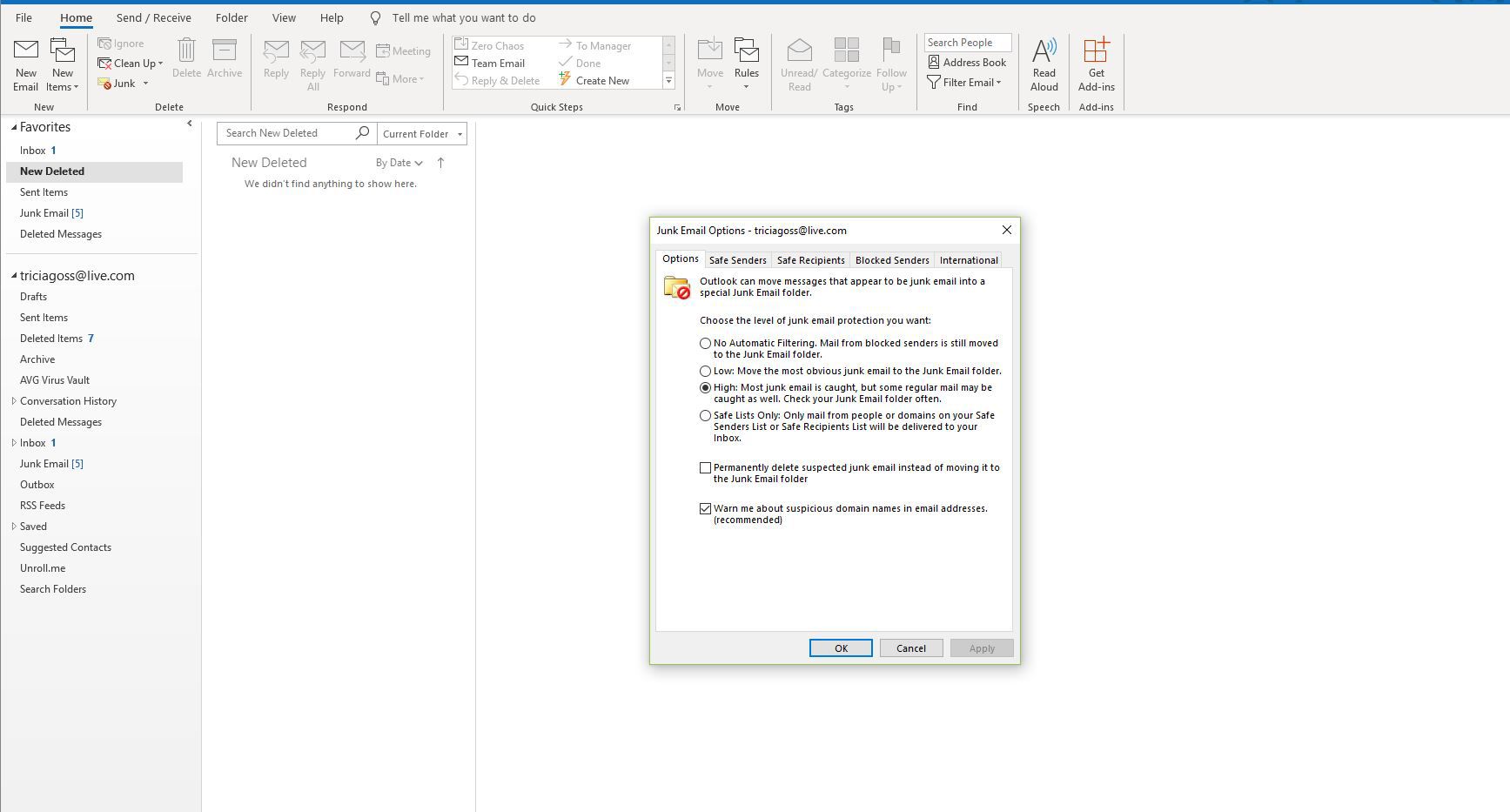Viewport: 1510px width, 812px height.
Task: Click OK in Junk Email Options
Action: (841, 648)
